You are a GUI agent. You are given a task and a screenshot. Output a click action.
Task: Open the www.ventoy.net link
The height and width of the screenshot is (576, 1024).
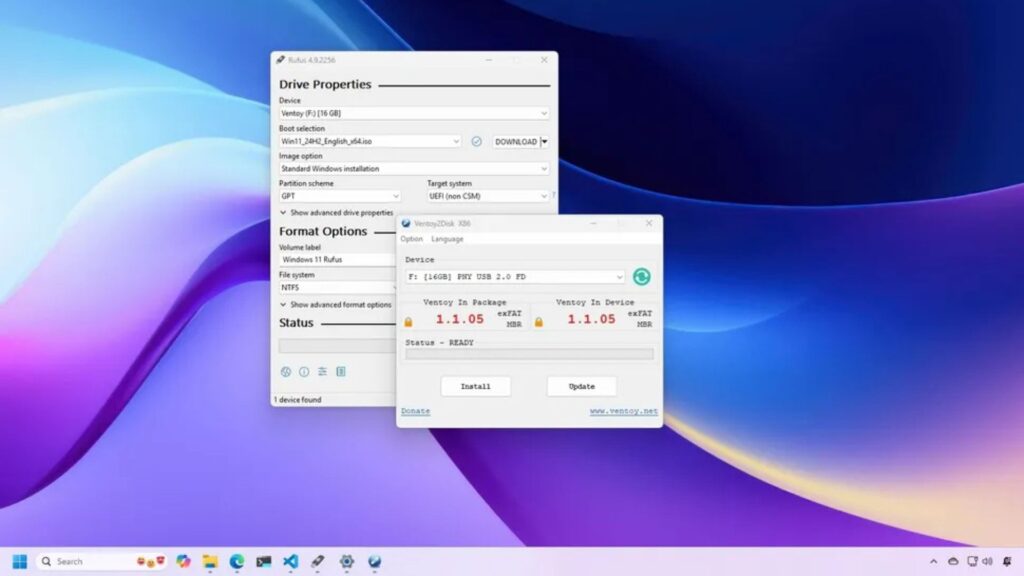tap(623, 412)
